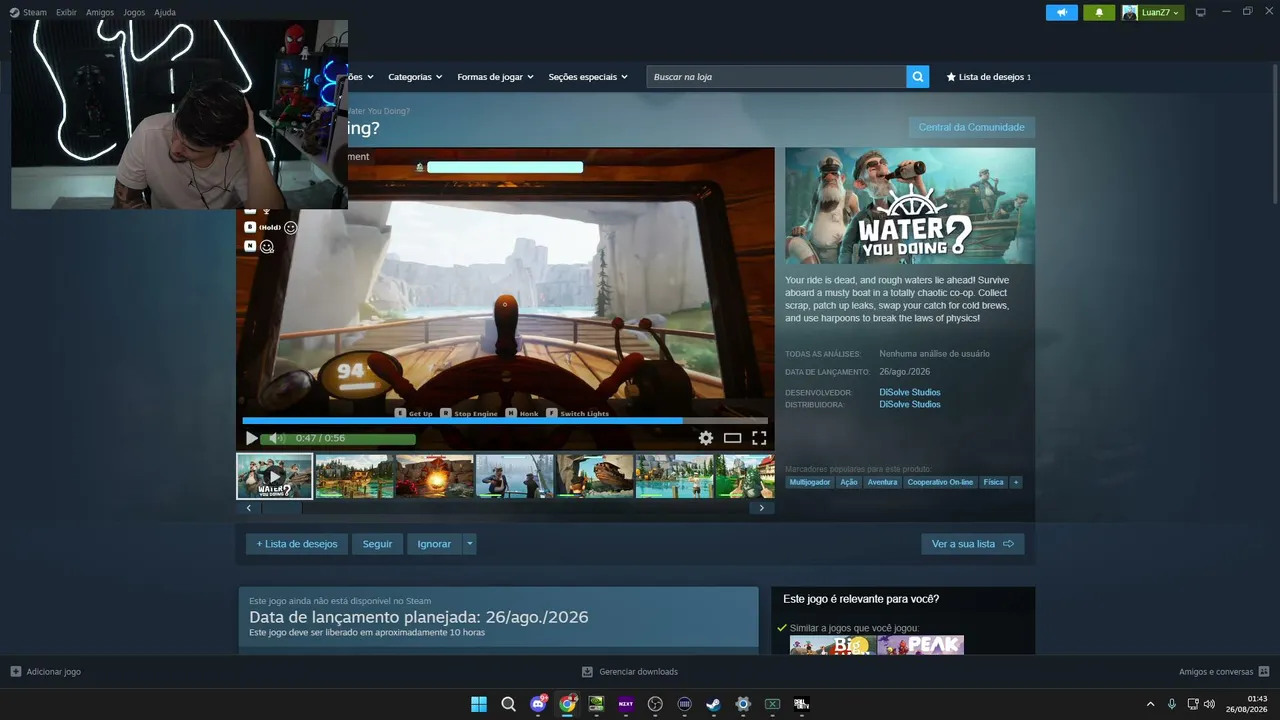Open the Xbox app in the taskbar
Image resolution: width=1280 pixels, height=720 pixels.
click(772, 704)
